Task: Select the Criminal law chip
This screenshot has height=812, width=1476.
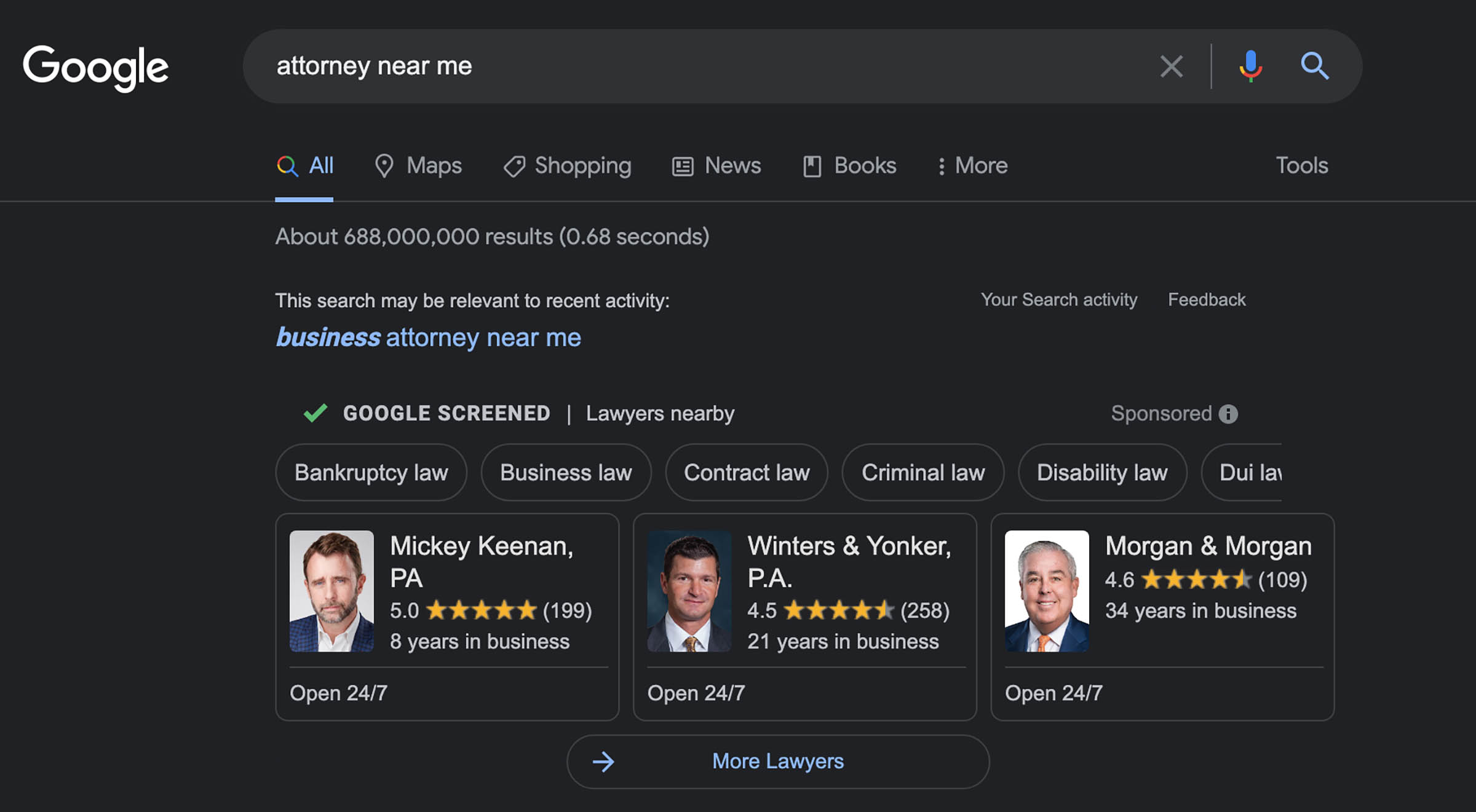Action: (x=923, y=472)
